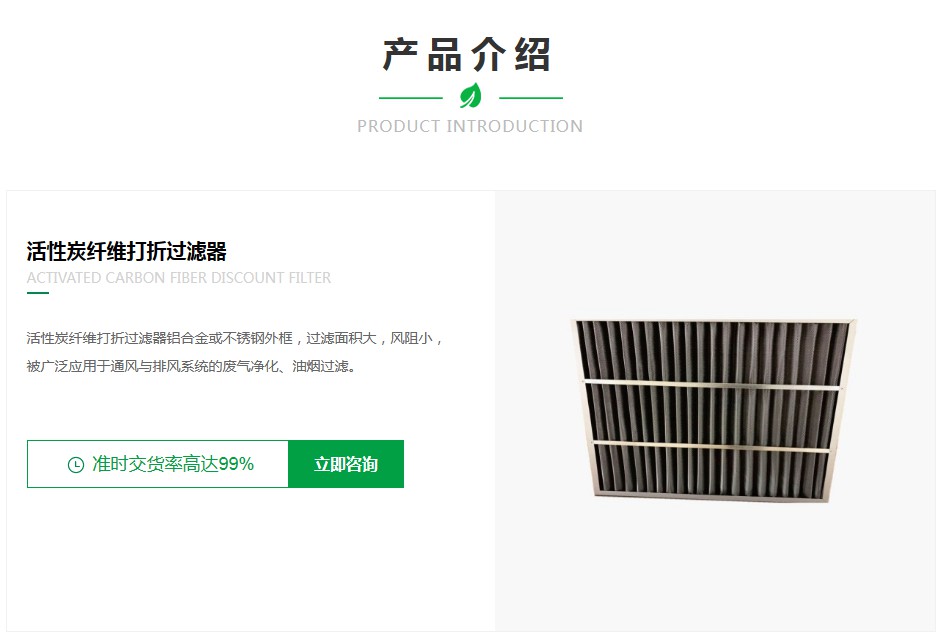This screenshot has width=946, height=644.
Task: Click the short green underline below subtitle
Action: pos(38,293)
